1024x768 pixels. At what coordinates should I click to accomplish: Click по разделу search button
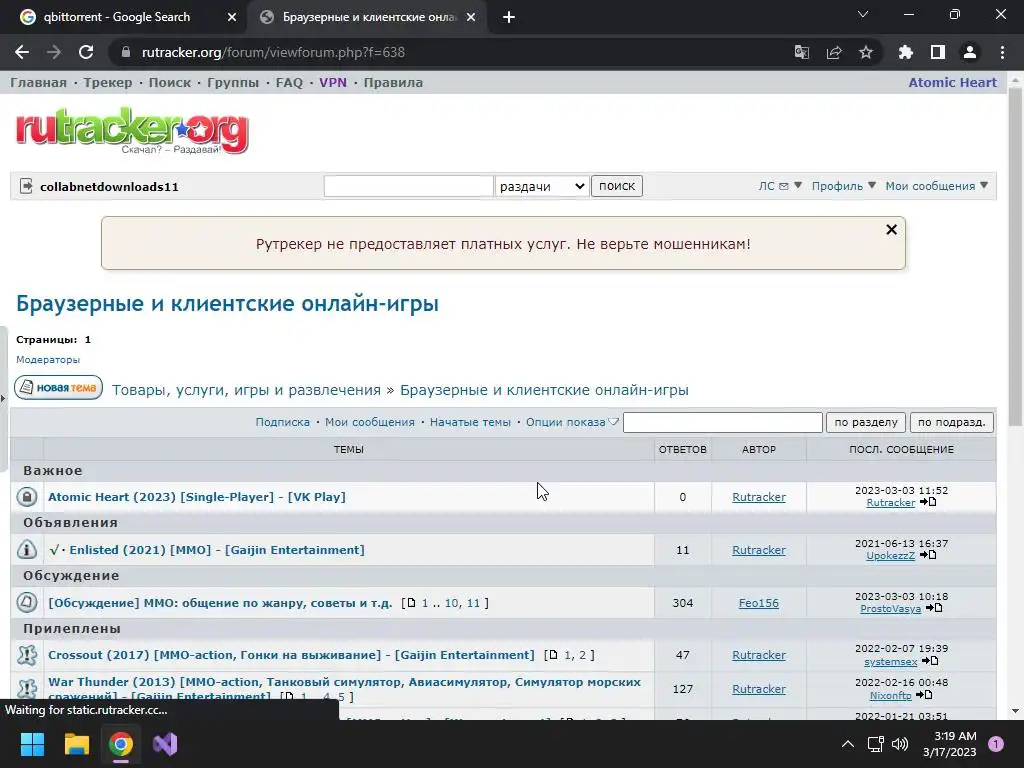[x=866, y=423]
